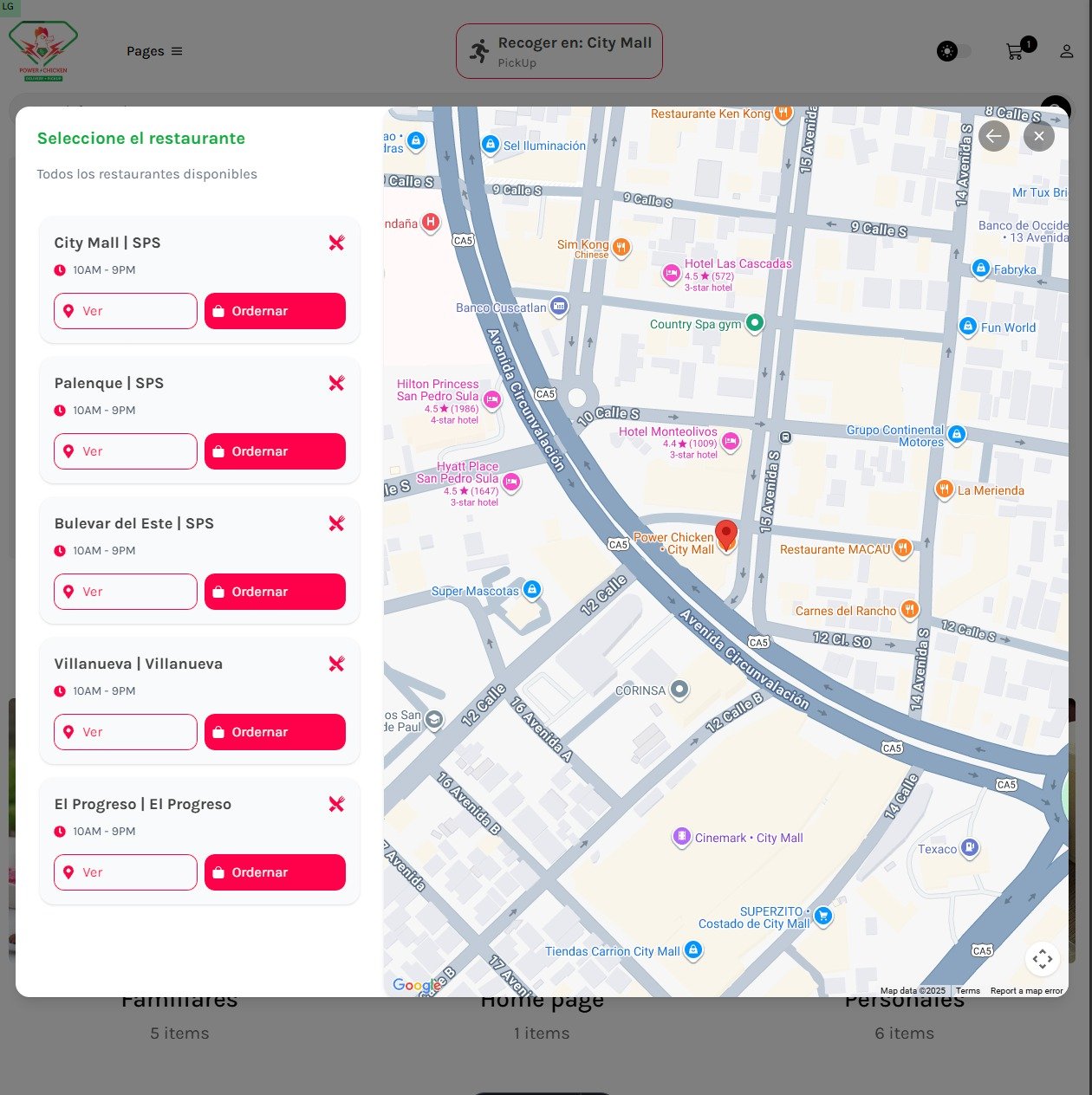Click the Power Chicken logo
Viewport: 1092px width, 1095px height.
coord(43,51)
